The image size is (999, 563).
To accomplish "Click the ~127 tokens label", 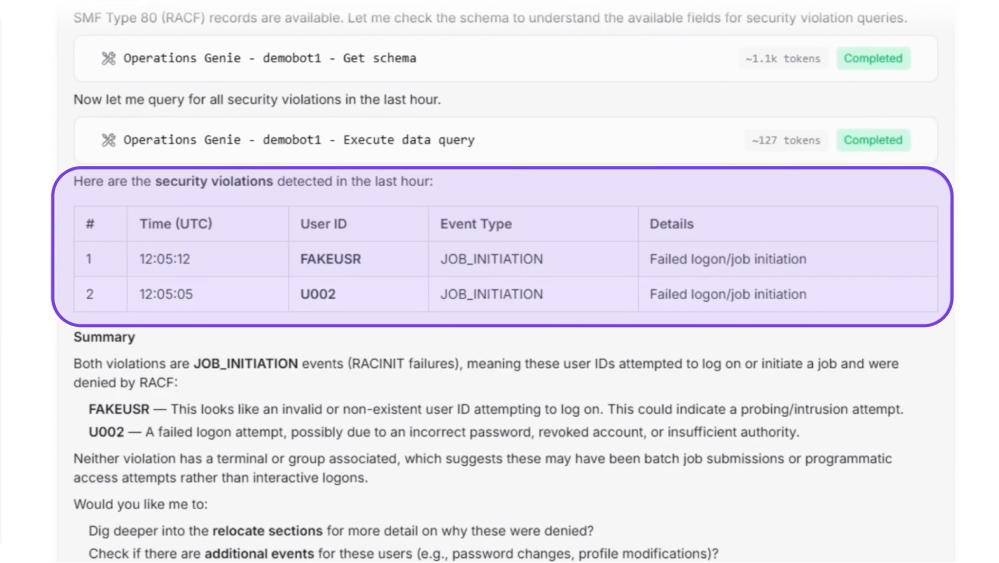I will tap(786, 140).
